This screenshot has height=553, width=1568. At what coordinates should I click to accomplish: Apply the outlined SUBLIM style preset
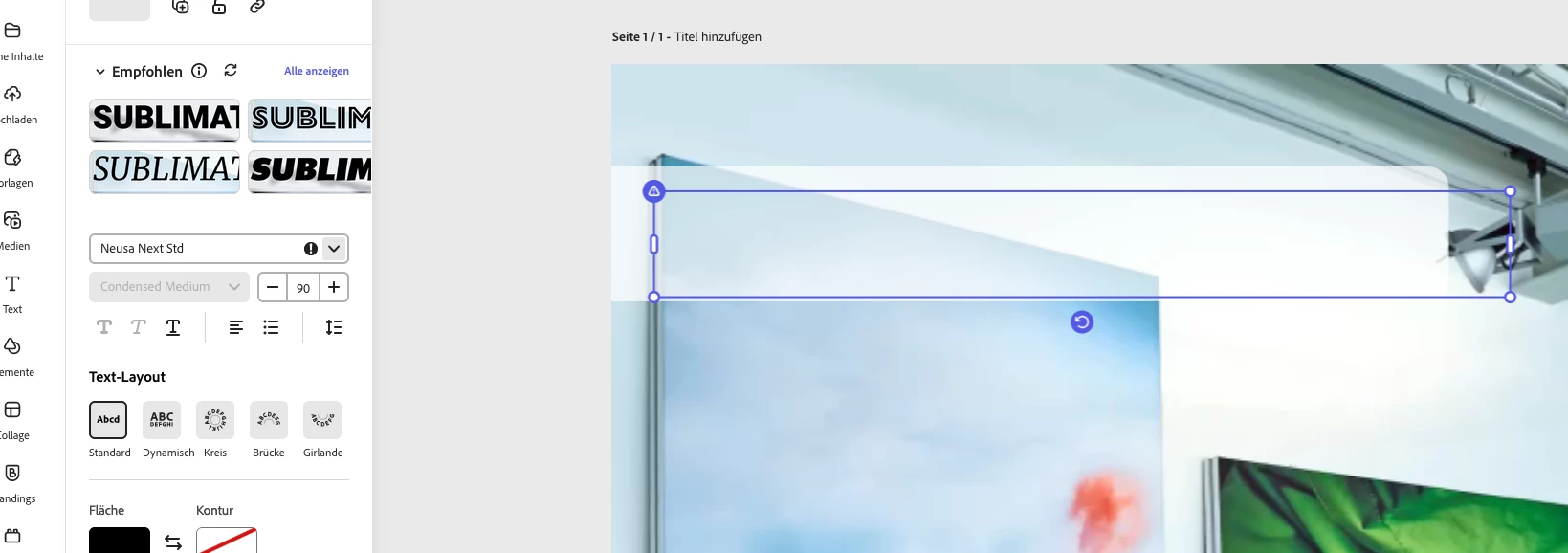[x=310, y=120]
